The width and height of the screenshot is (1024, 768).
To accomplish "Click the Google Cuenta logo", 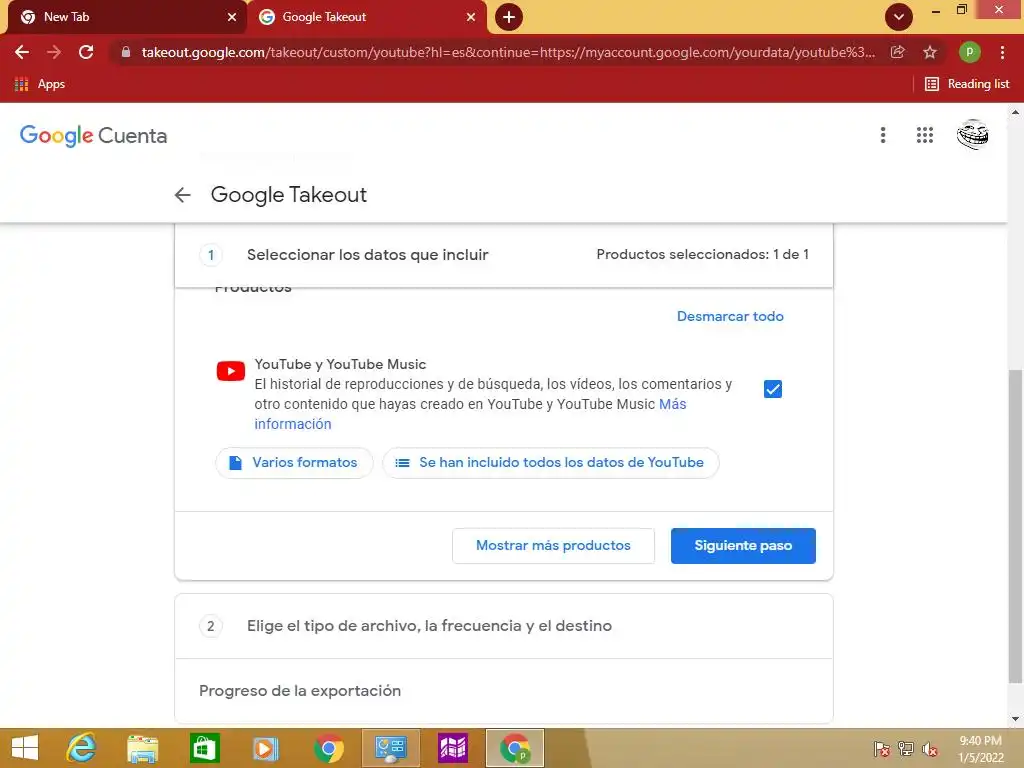I will [x=93, y=136].
